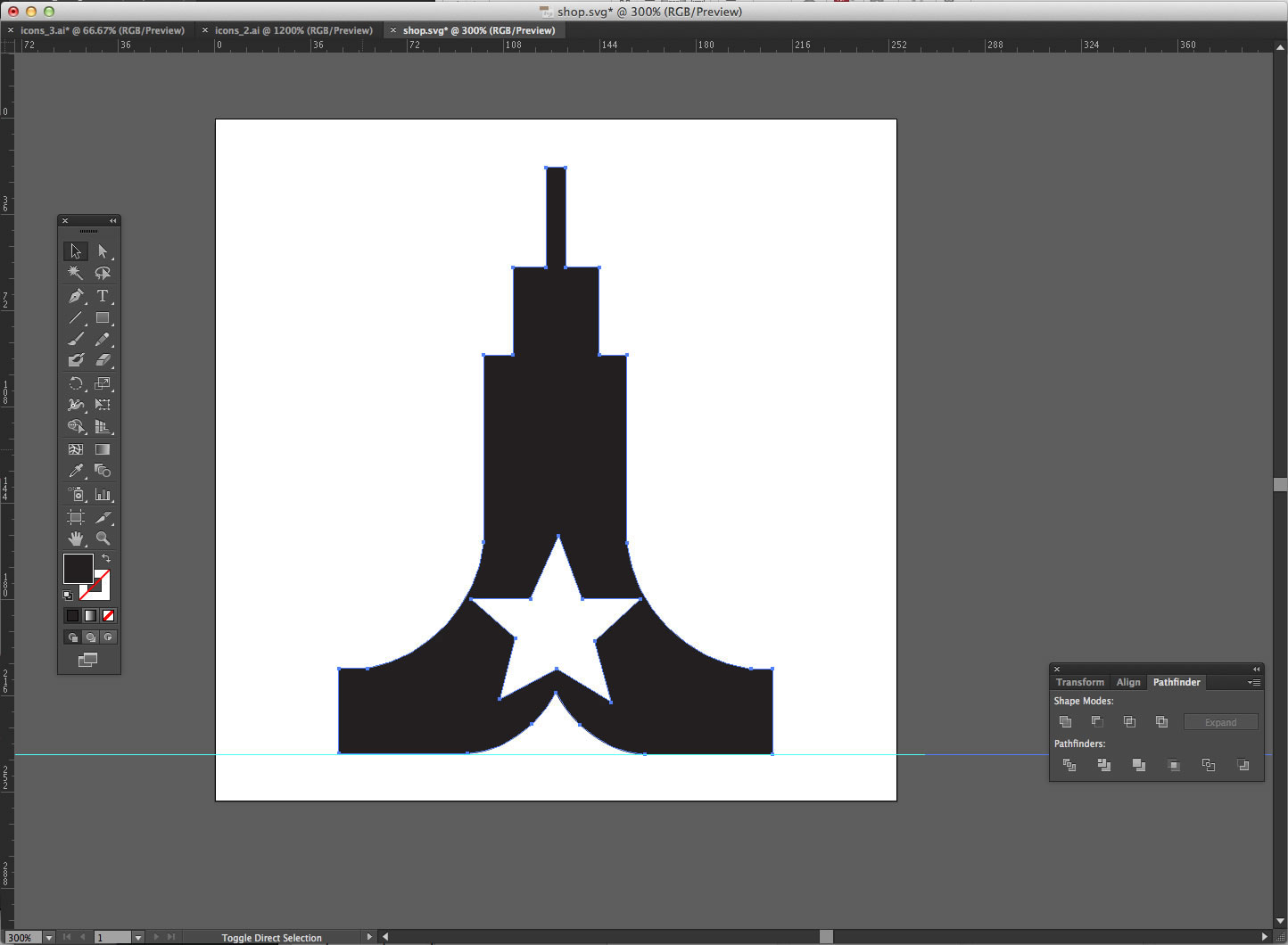Select the Pen tool
Viewport: 1288px width, 945px height.
coord(76,296)
